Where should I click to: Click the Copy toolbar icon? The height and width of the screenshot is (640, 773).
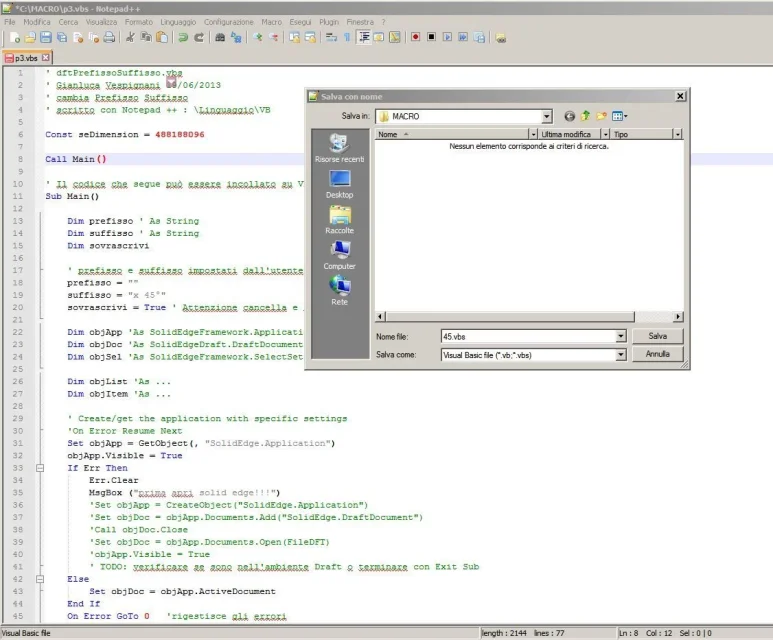pos(146,37)
